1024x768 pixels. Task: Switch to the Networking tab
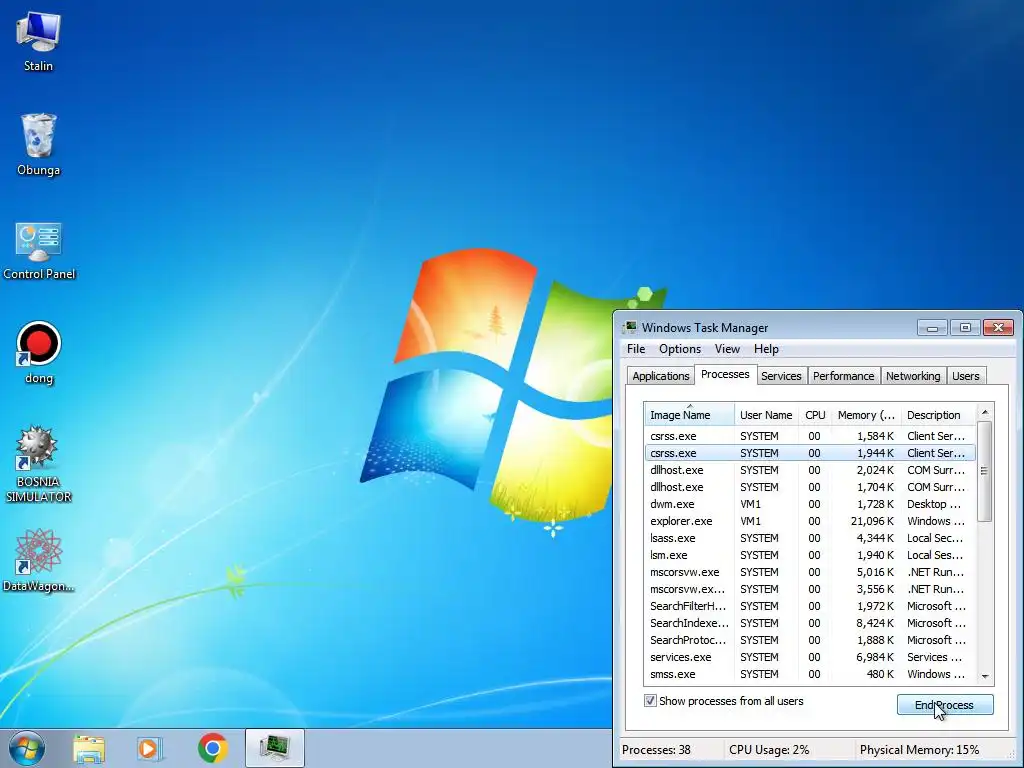[x=913, y=376]
